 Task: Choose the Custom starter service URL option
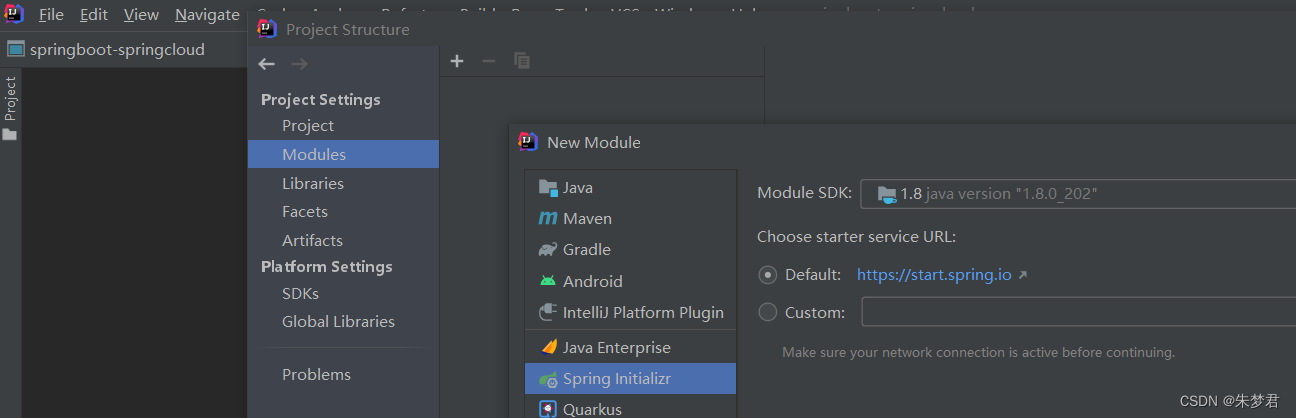coord(768,312)
